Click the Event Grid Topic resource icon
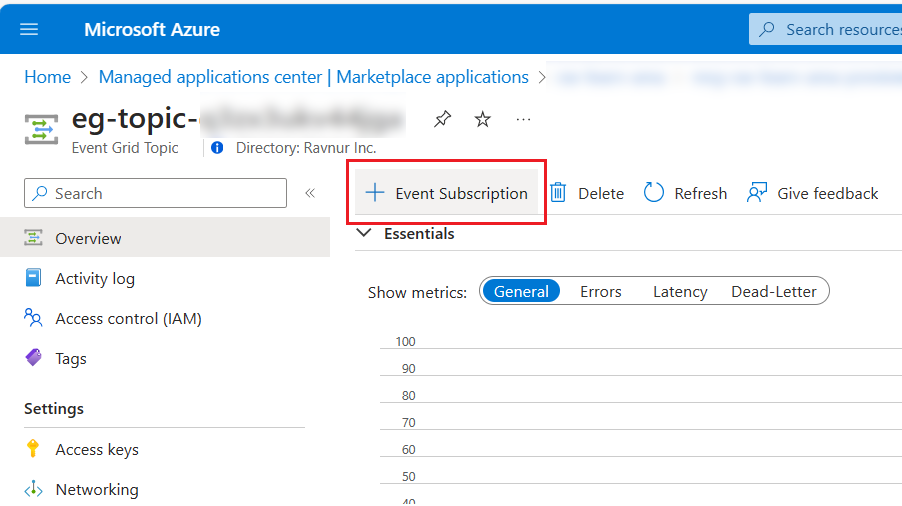 [41, 129]
